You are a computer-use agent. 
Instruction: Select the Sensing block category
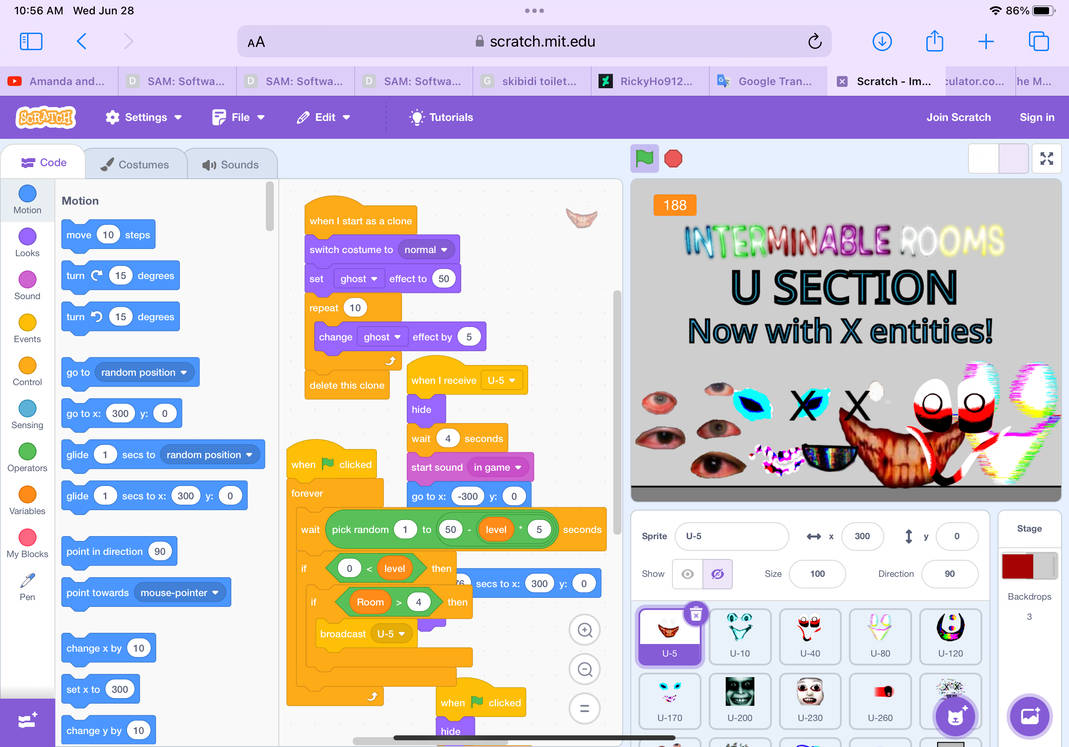[27, 414]
